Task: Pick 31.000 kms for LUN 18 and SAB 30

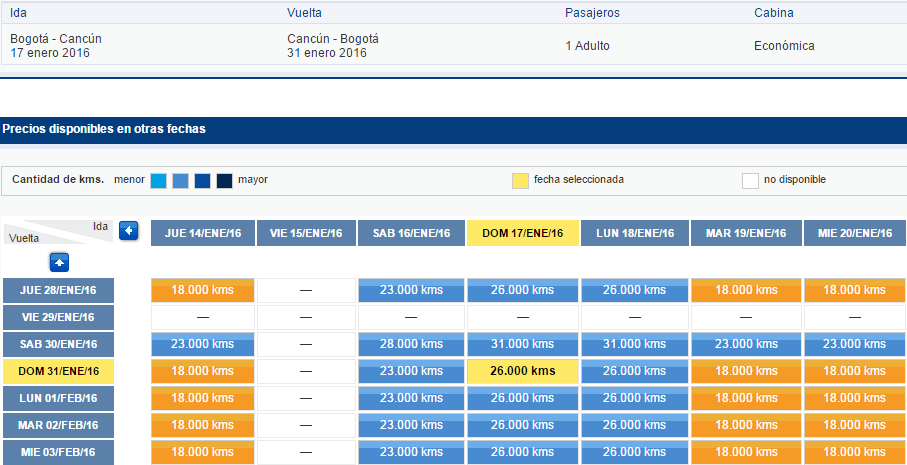Action: (635, 344)
